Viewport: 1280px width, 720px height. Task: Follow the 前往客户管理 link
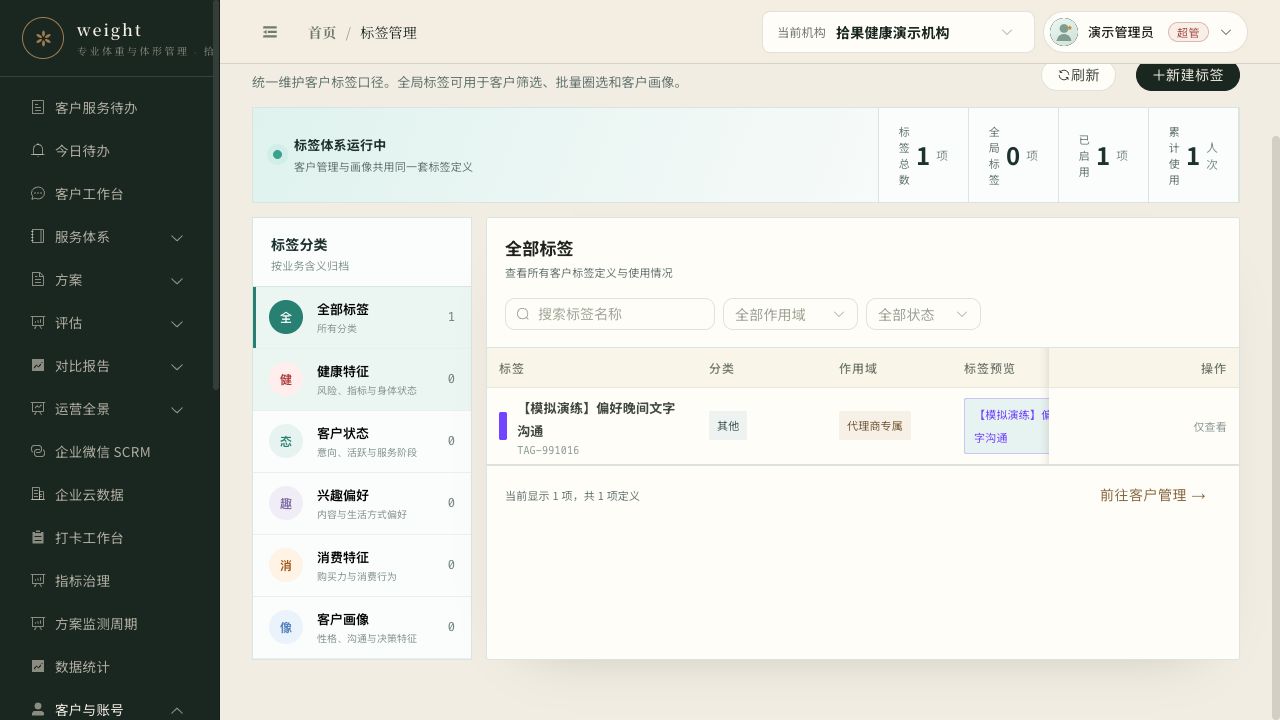coord(1153,495)
